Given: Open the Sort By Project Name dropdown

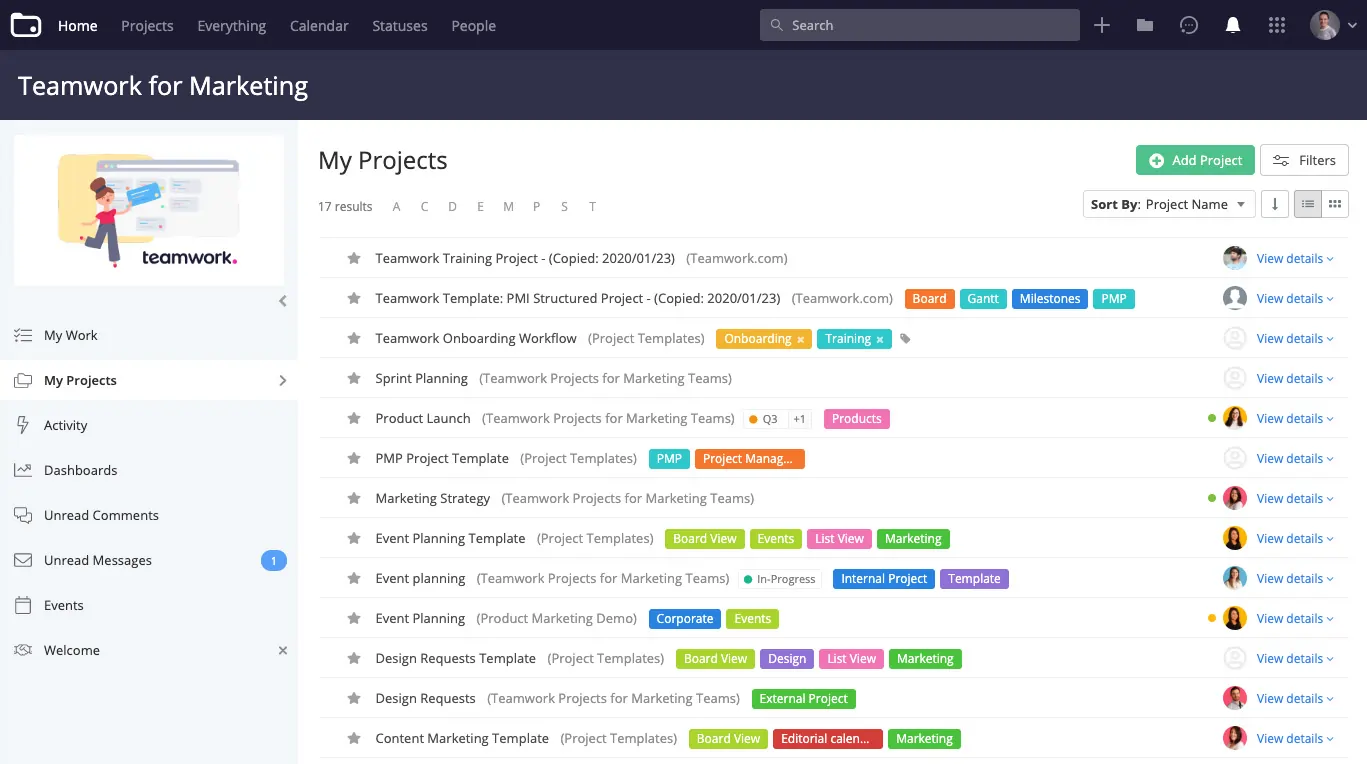Looking at the screenshot, I should (x=1169, y=204).
